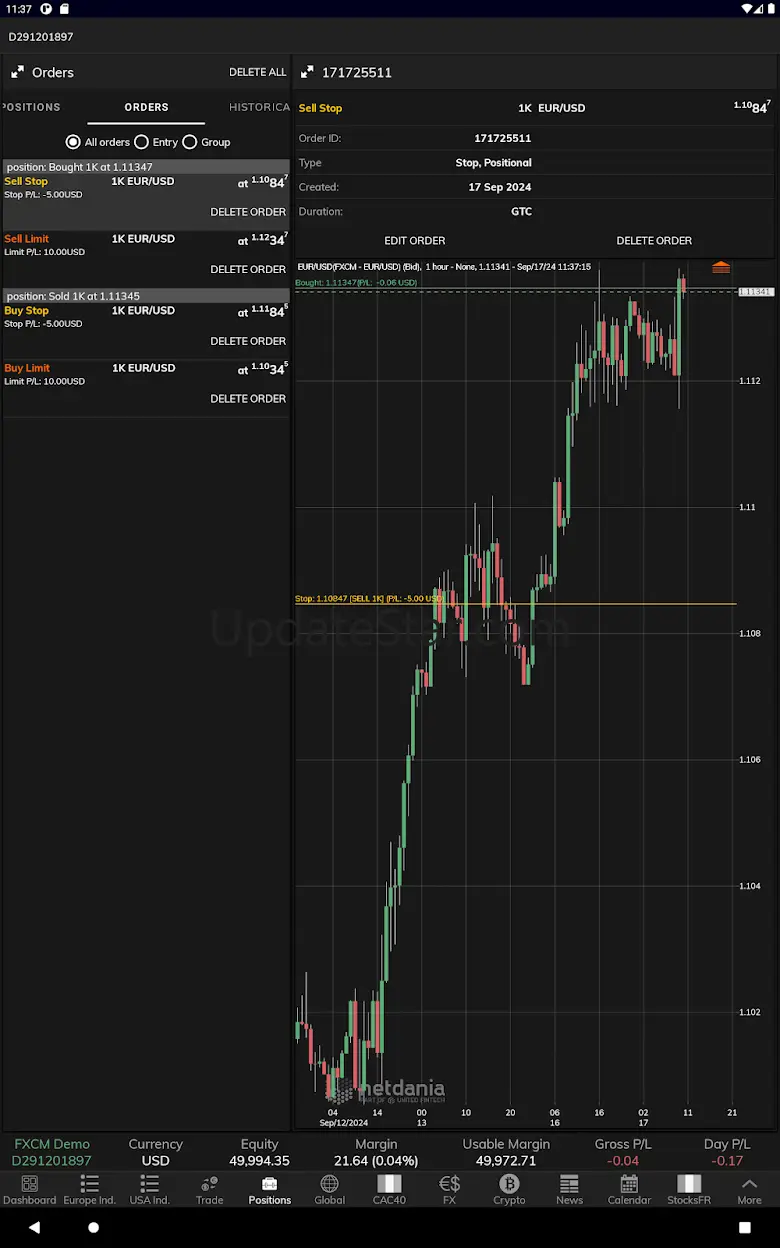Image resolution: width=780 pixels, height=1248 pixels.
Task: Click the Currency USD value
Action: 155,1161
